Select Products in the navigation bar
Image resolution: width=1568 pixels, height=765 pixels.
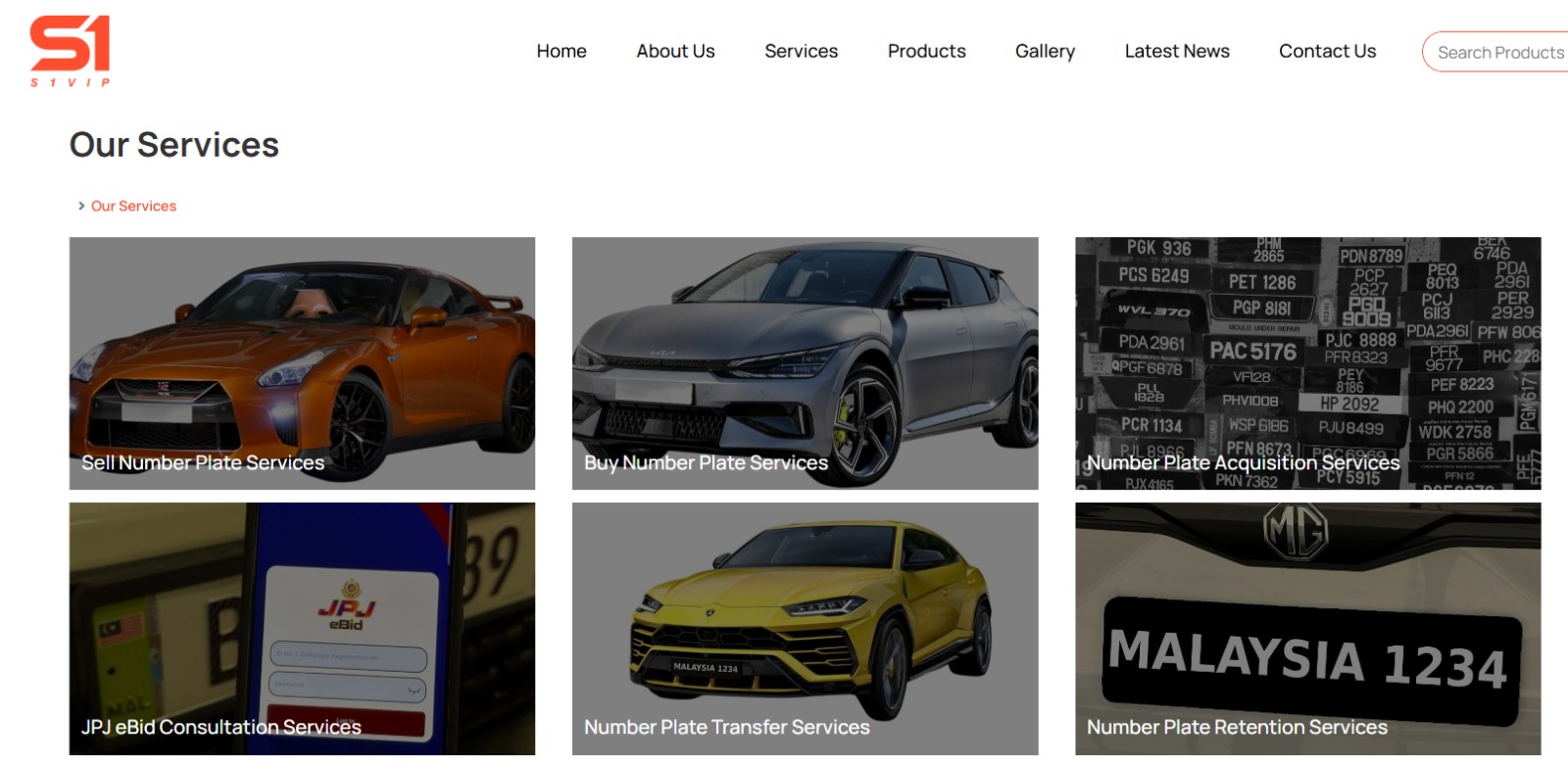click(x=926, y=51)
